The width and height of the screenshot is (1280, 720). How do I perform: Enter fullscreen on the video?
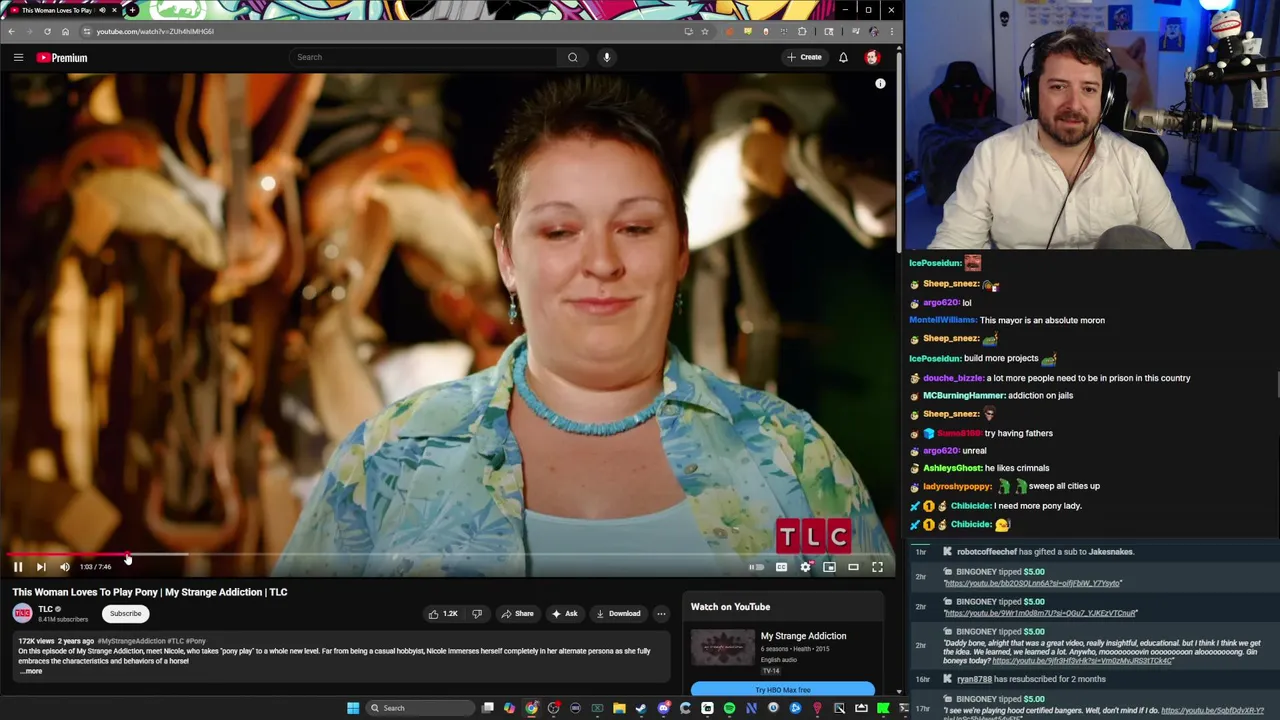pos(877,567)
